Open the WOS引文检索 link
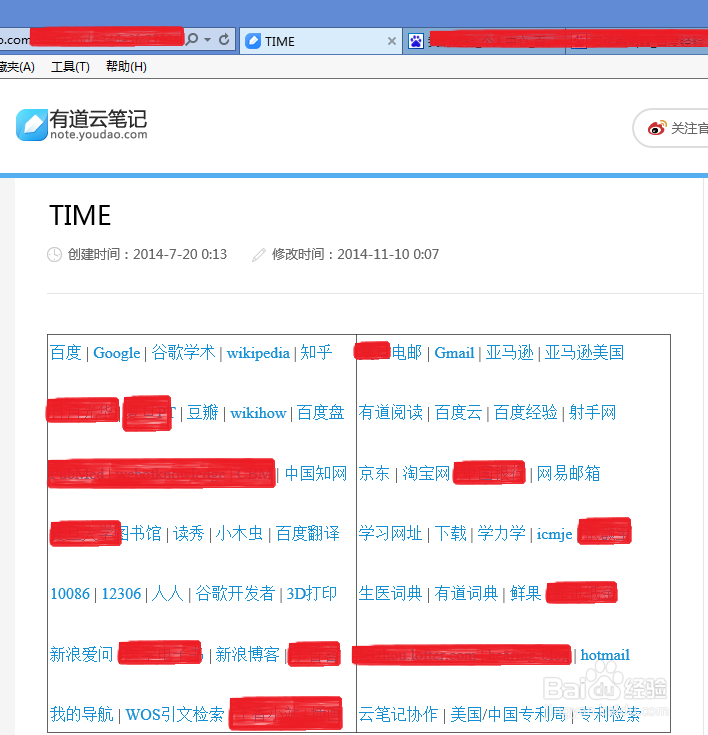This screenshot has width=708, height=735. click(x=175, y=714)
